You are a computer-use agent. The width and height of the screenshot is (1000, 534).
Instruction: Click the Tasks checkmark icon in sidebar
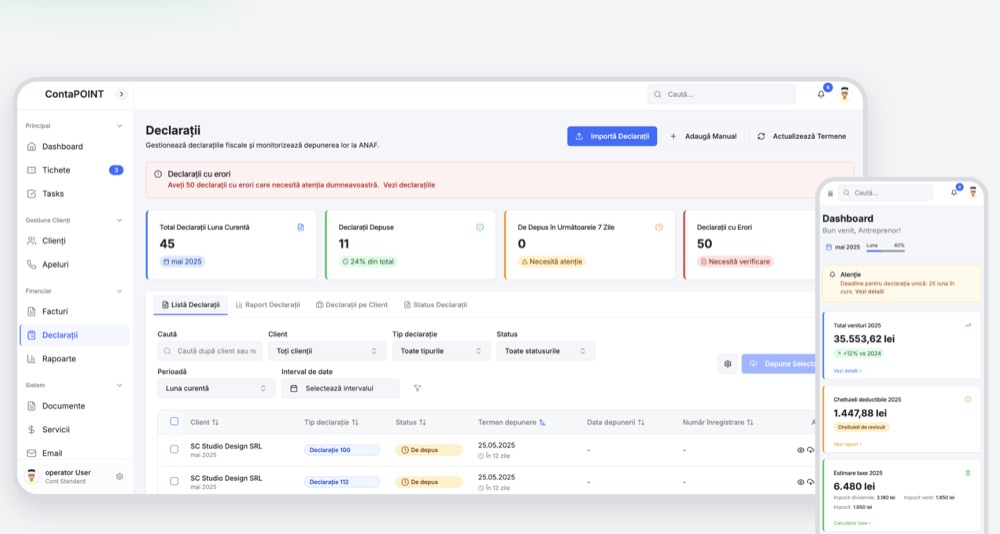pos(31,194)
